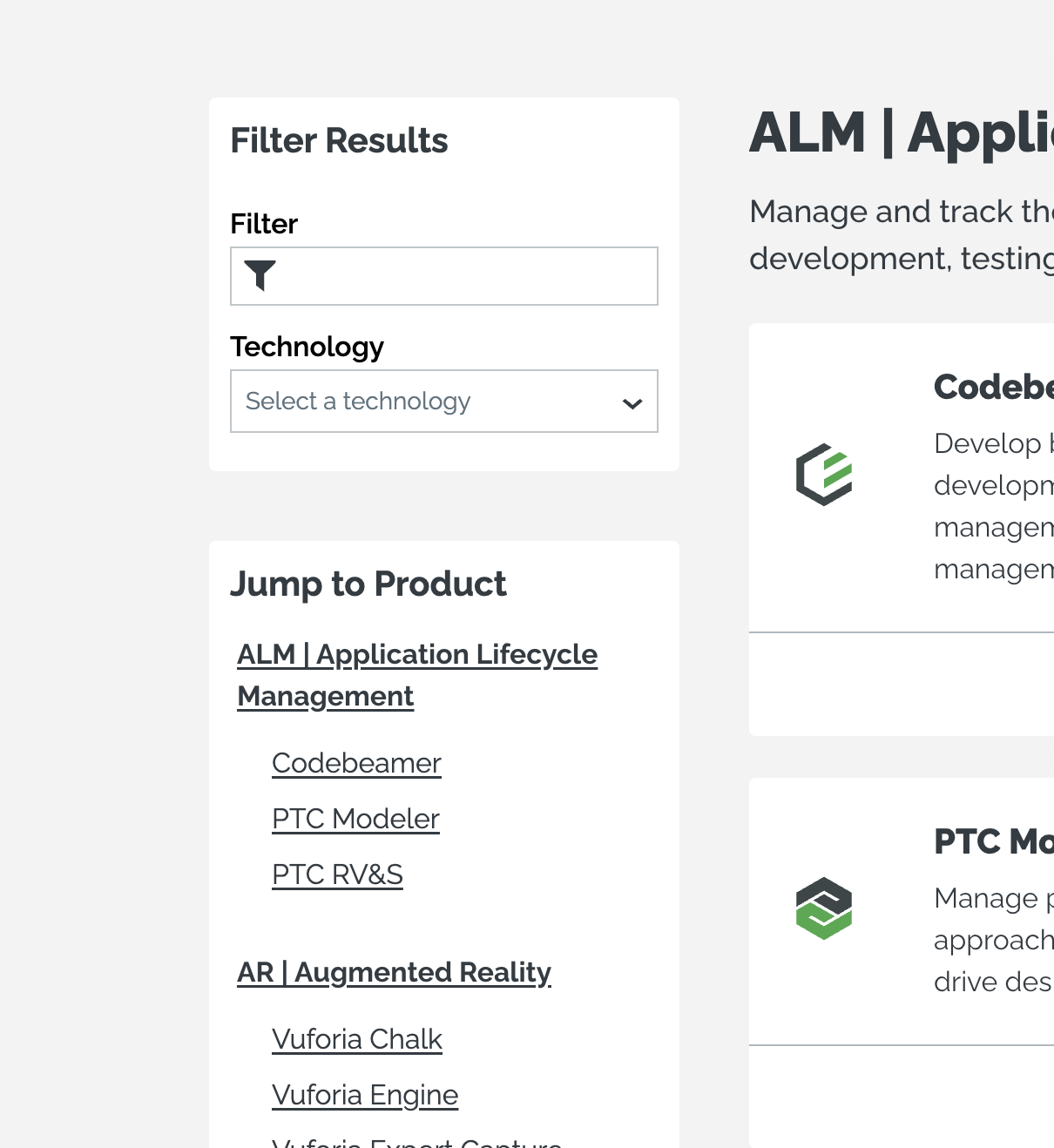The width and height of the screenshot is (1054, 1148).
Task: Click the PTC Modeler product logo
Action: tap(824, 908)
